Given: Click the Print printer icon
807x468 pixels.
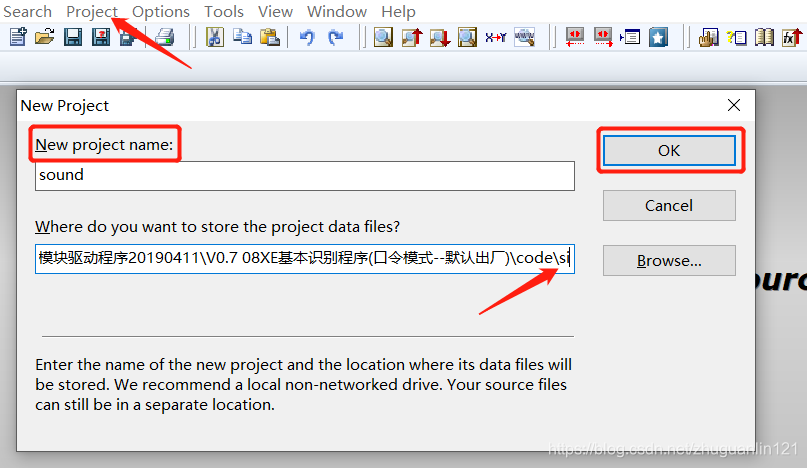Looking at the screenshot, I should [x=165, y=37].
